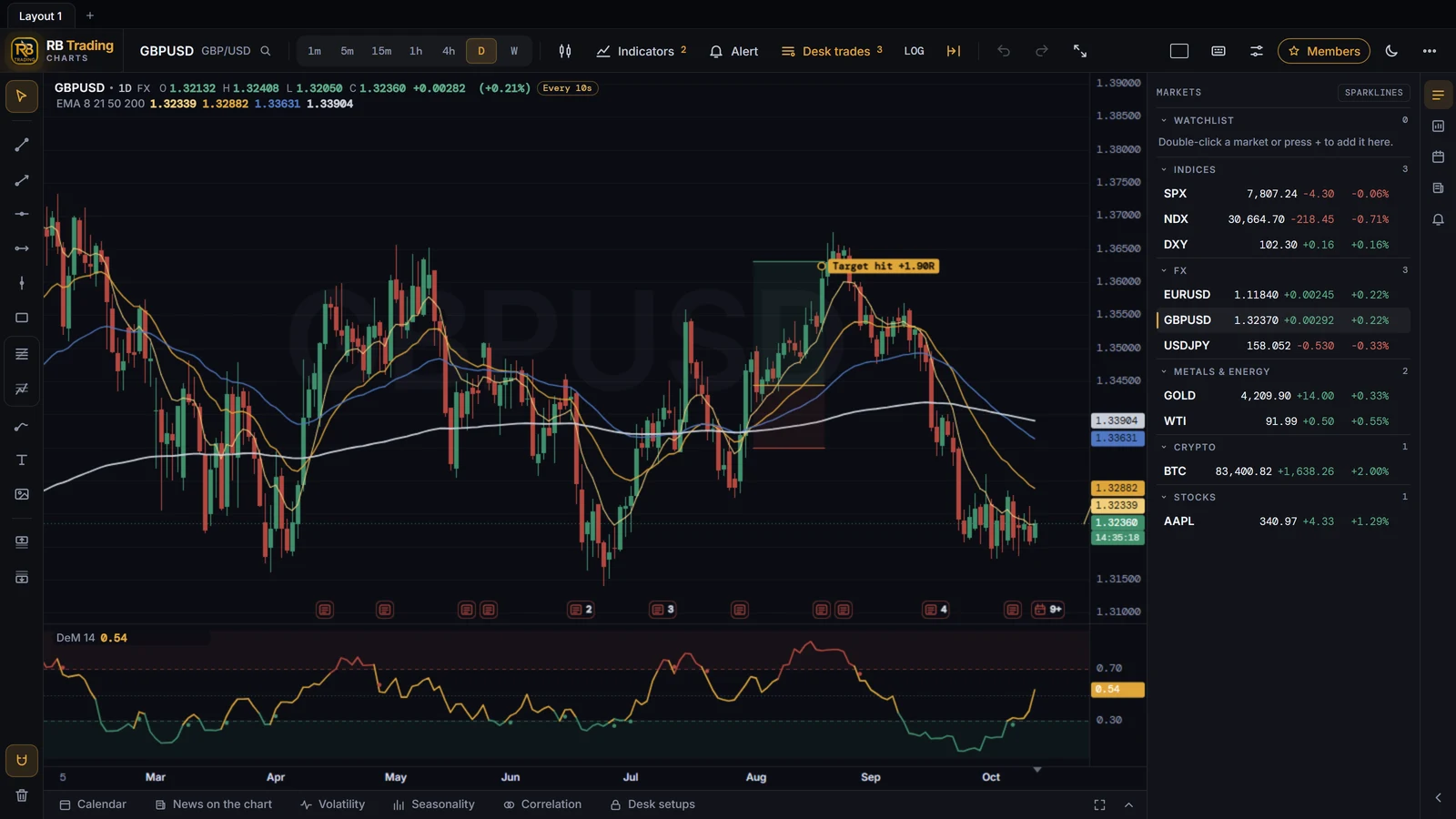The width and height of the screenshot is (1456, 819).
Task: Select the cursor pointer tool
Action: coord(22,96)
